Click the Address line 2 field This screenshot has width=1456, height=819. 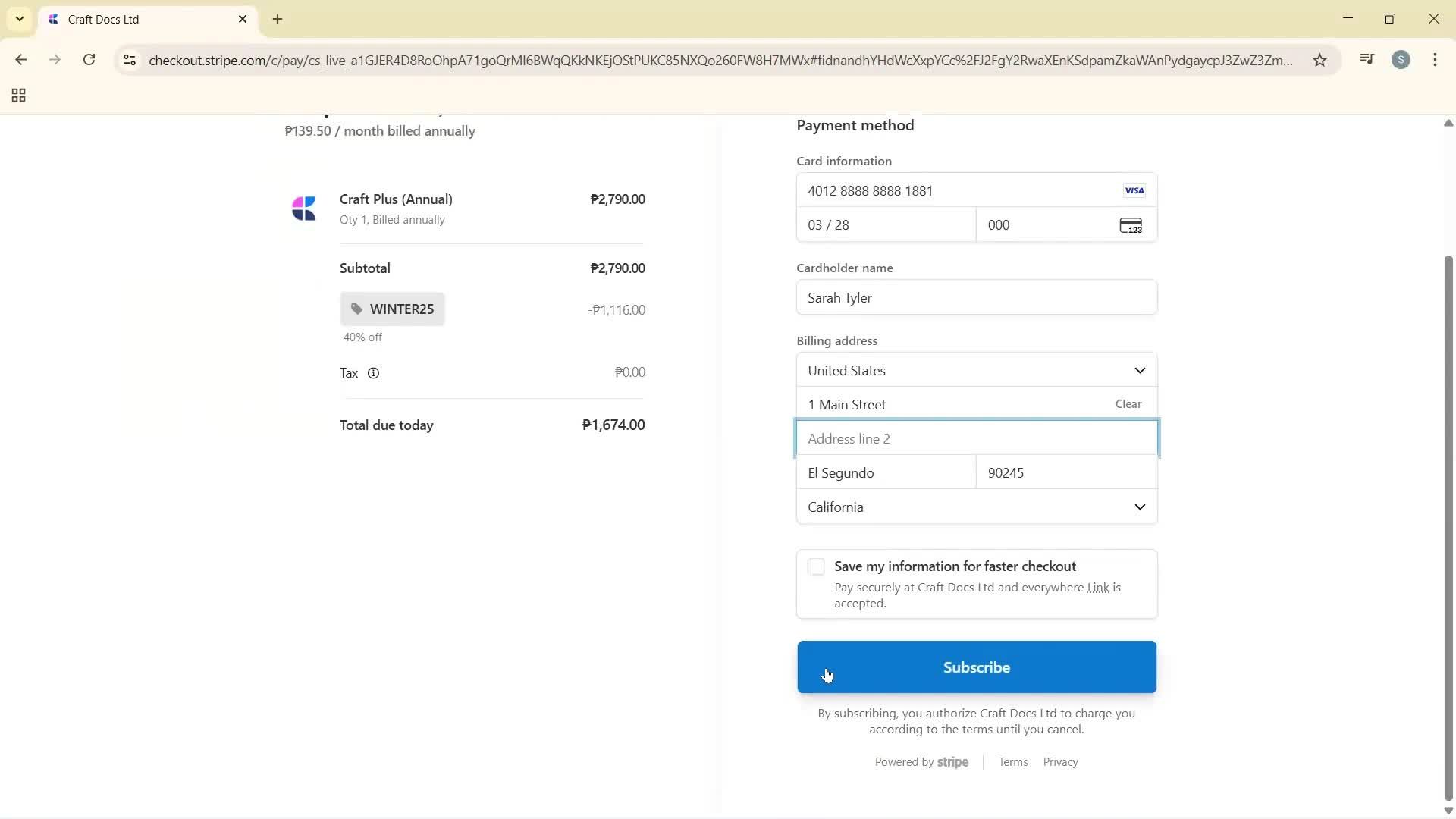tap(976, 438)
